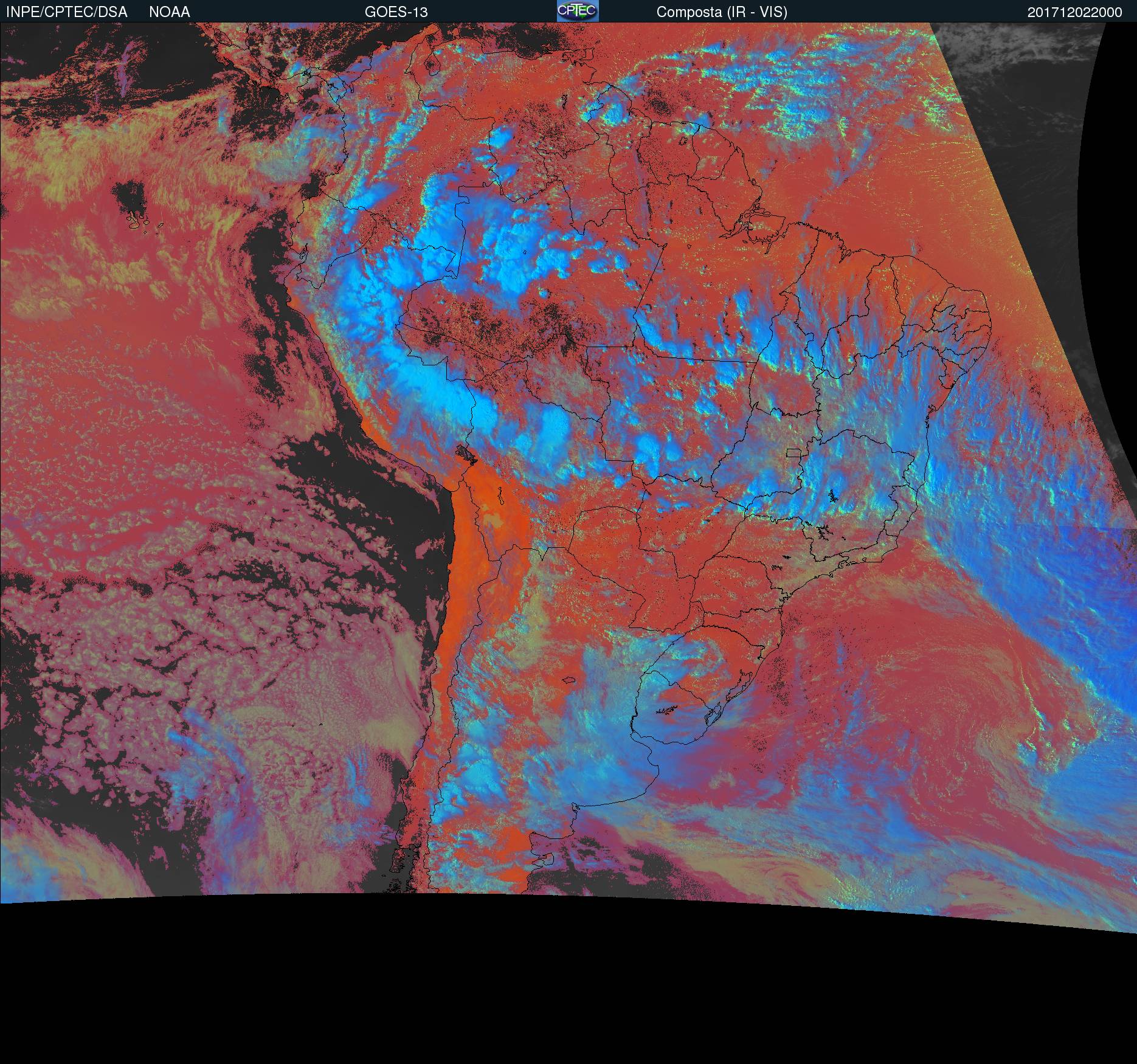1137x1064 pixels.
Task: Click the CPTEC logo in header
Action: click(577, 11)
